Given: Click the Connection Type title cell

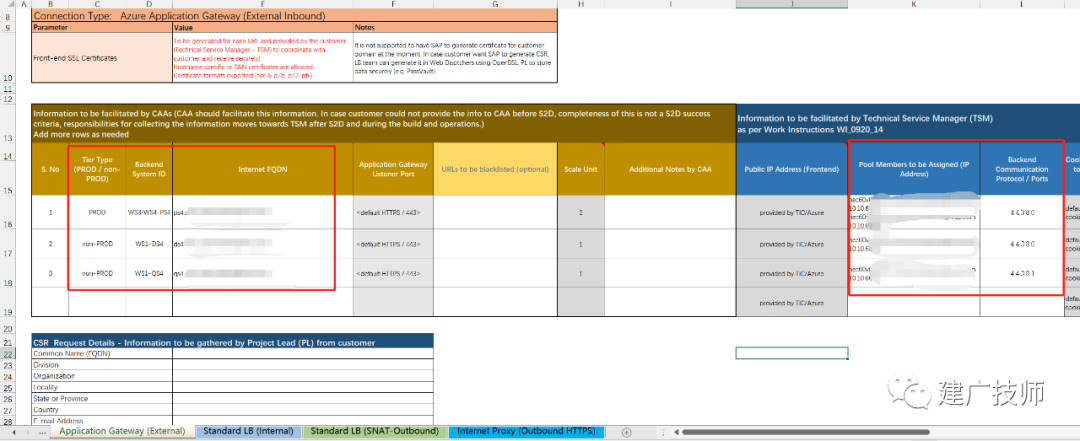Looking at the screenshot, I should pos(295,16).
